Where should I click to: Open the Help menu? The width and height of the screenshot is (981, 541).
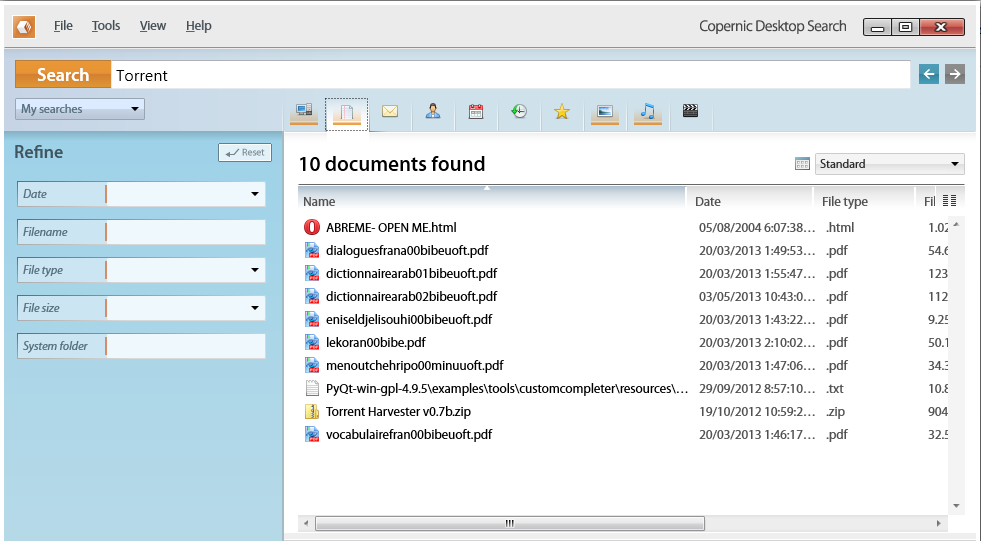click(x=198, y=26)
